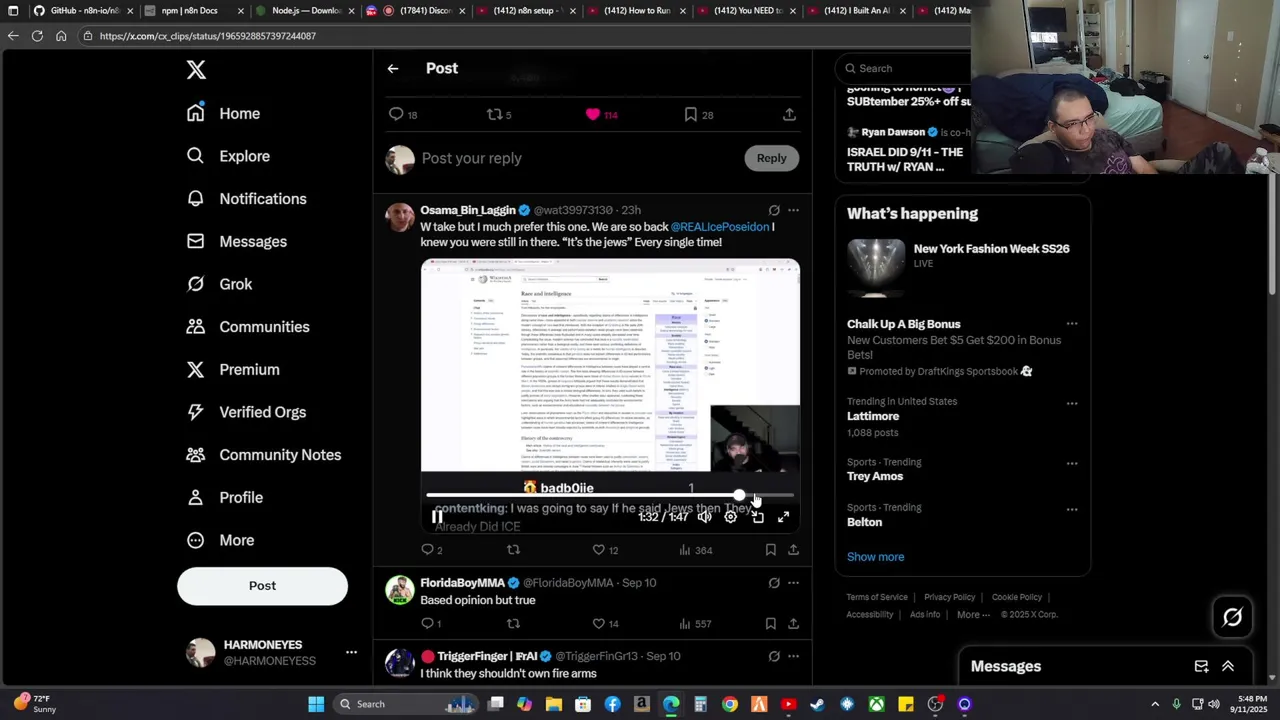
Task: Open options for Lattimore trend
Action: [1072, 404]
